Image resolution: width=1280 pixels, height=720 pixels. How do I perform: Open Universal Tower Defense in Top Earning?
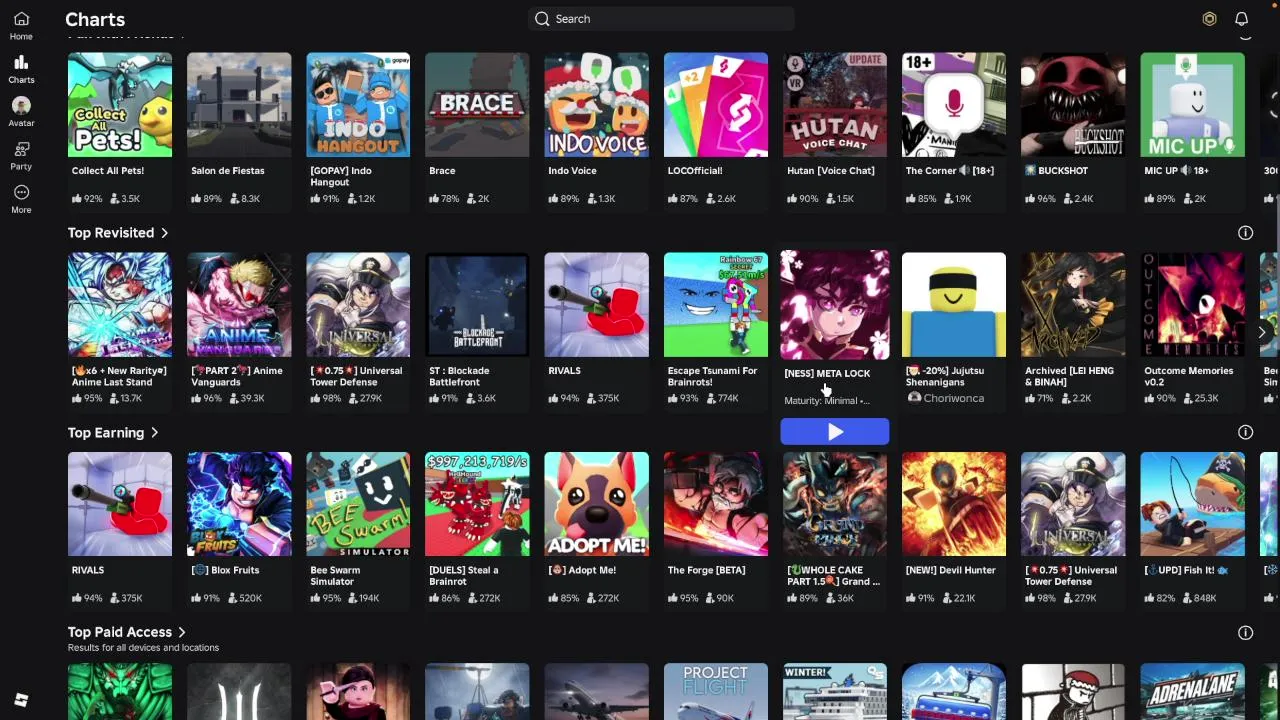click(x=1073, y=504)
